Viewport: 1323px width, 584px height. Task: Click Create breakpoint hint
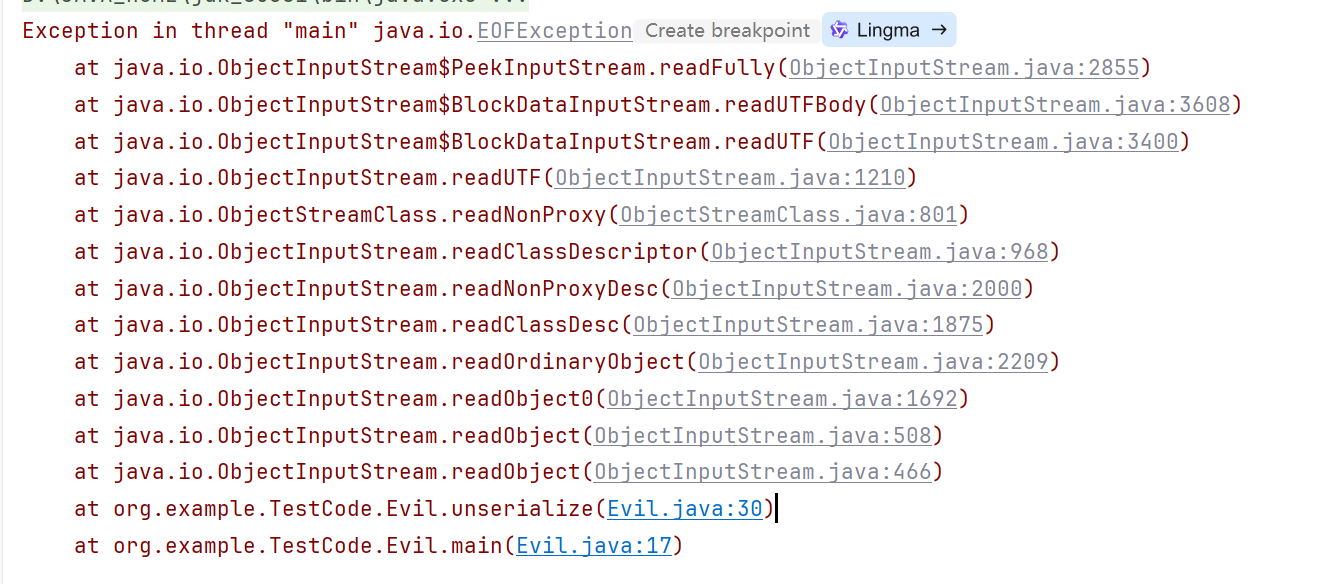tap(727, 30)
